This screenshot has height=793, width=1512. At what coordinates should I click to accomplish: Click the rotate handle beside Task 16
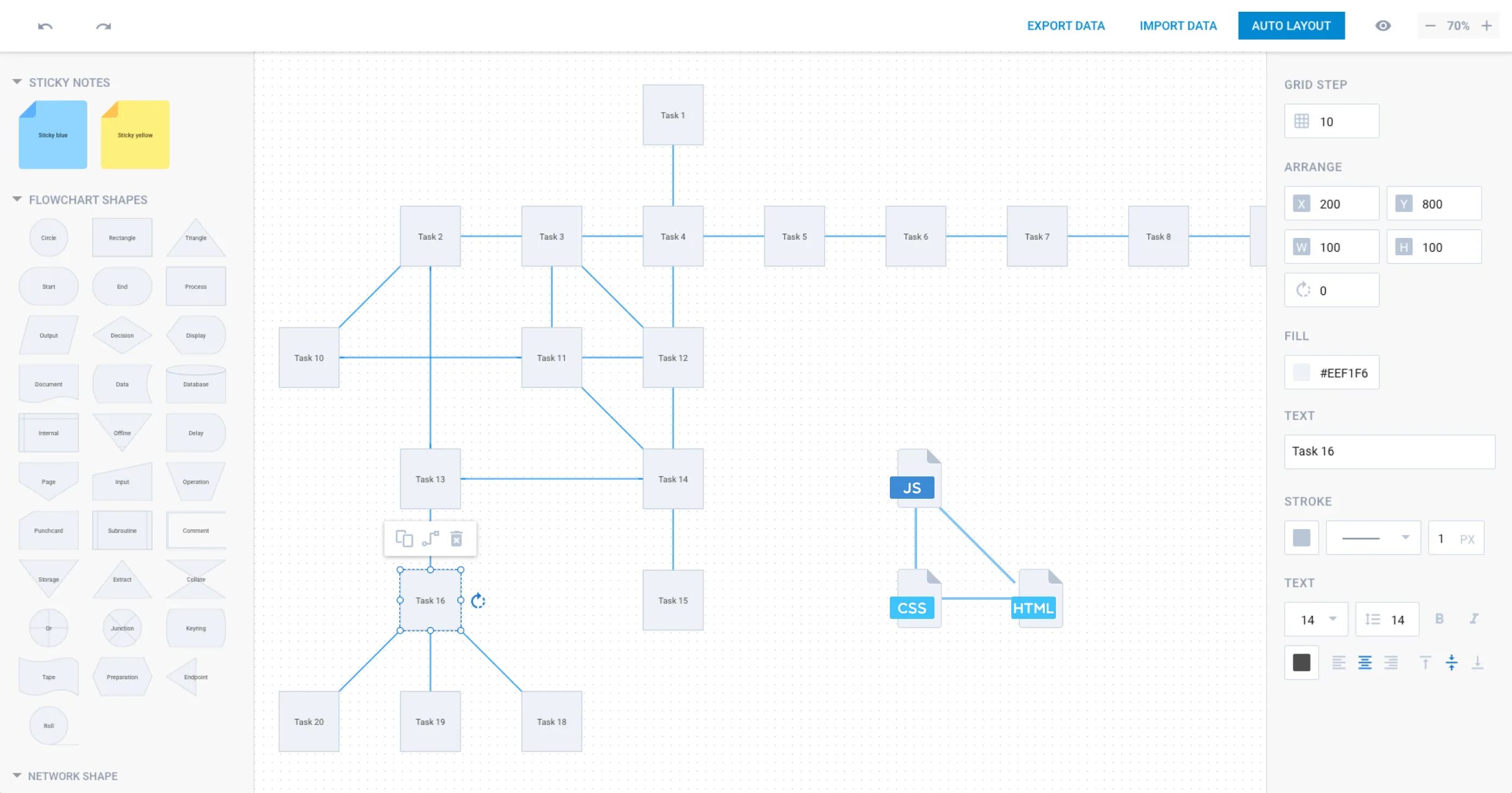point(478,600)
